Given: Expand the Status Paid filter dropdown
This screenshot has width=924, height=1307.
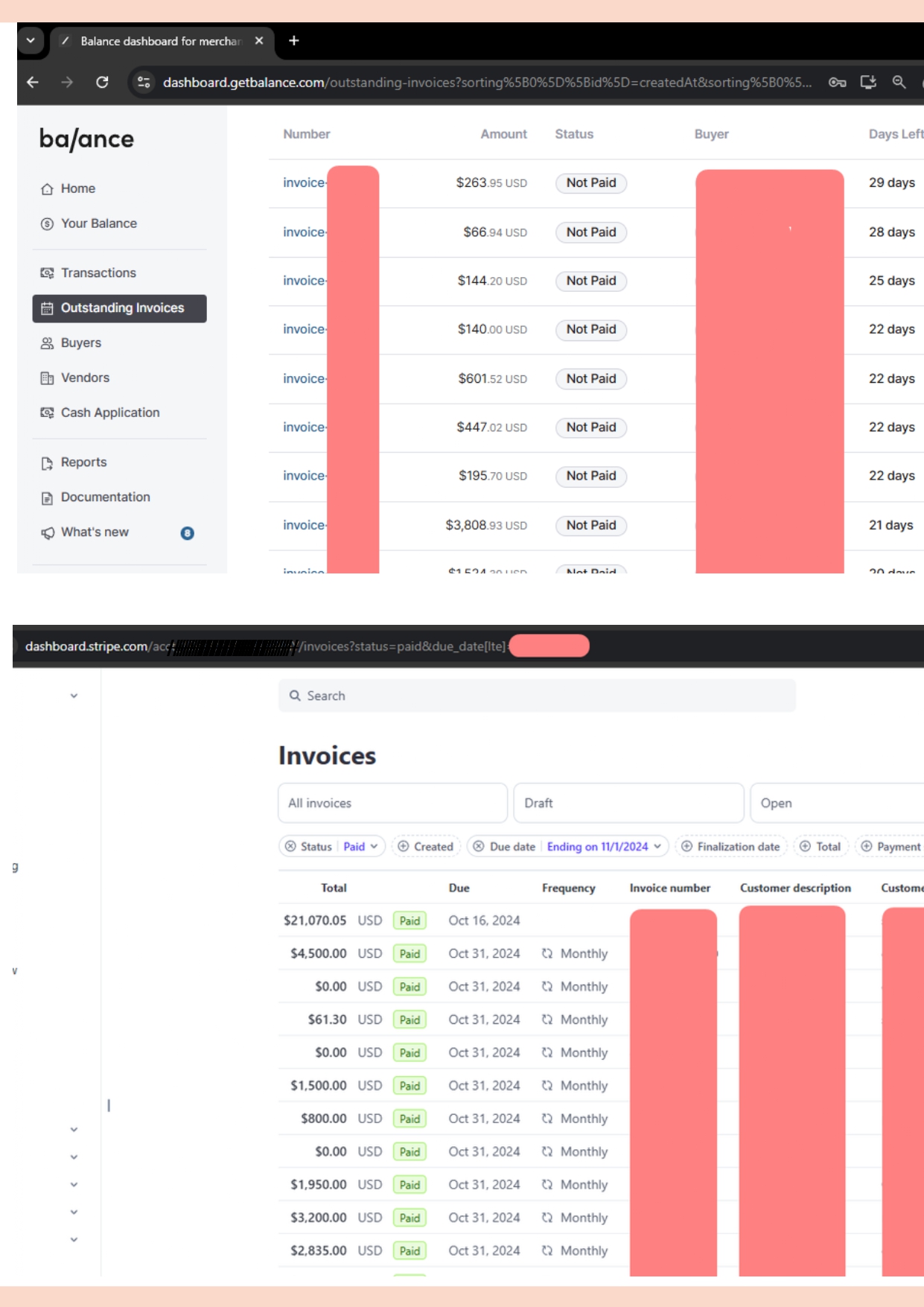Looking at the screenshot, I should tap(362, 847).
